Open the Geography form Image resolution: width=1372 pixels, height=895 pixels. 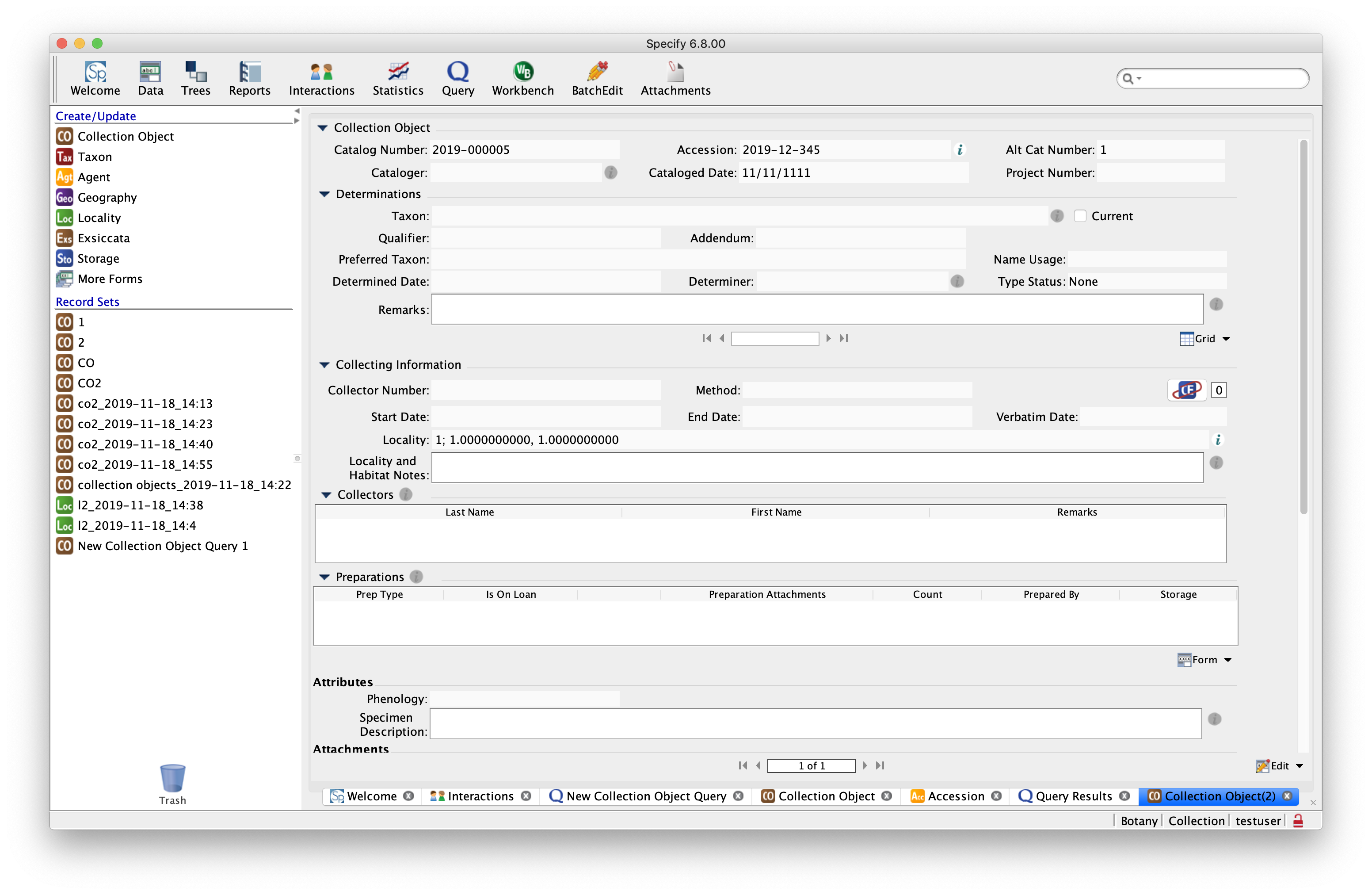[x=107, y=197]
